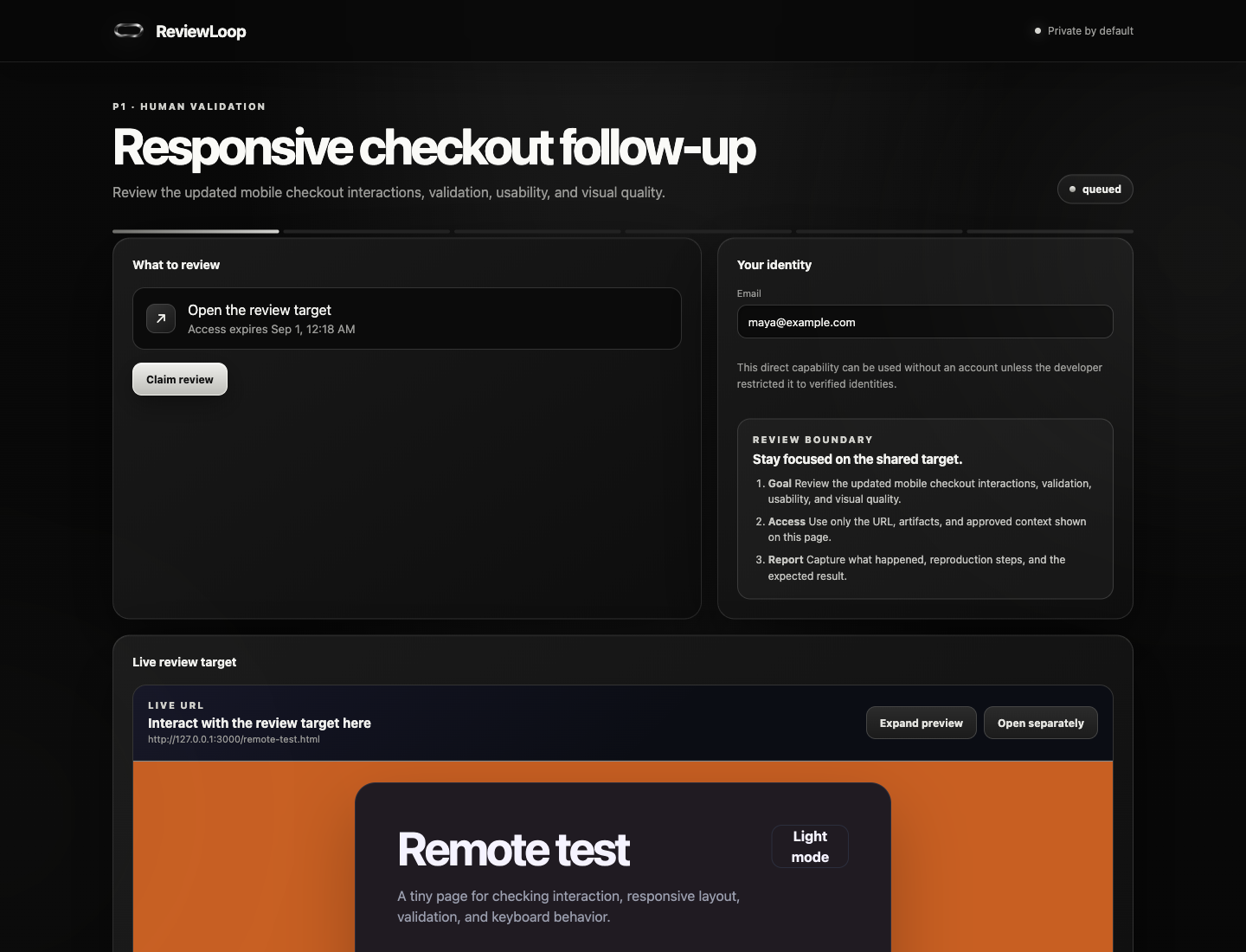Click the ReviewLoop brand name

(201, 31)
